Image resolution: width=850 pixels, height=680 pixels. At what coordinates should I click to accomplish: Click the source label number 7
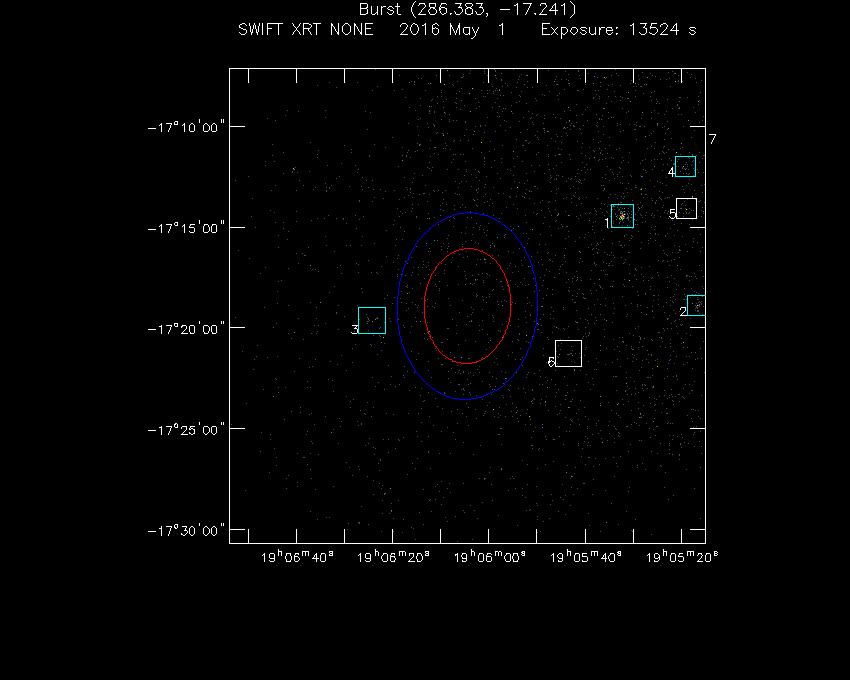712,139
